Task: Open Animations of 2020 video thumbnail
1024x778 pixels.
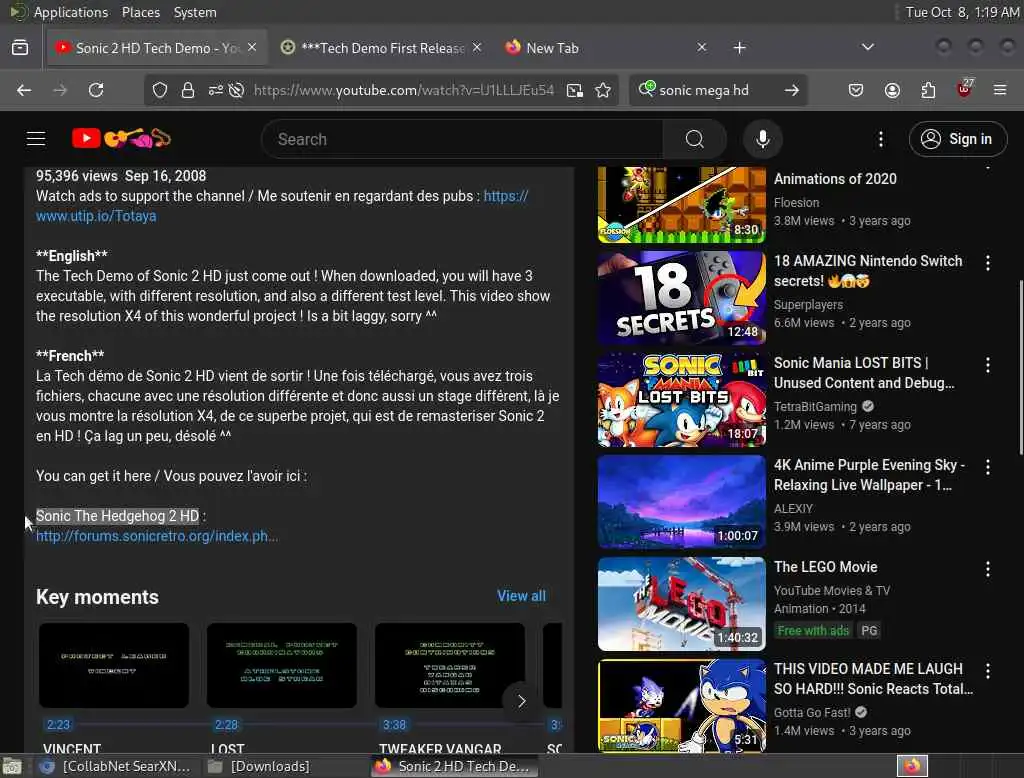Action: click(x=681, y=204)
